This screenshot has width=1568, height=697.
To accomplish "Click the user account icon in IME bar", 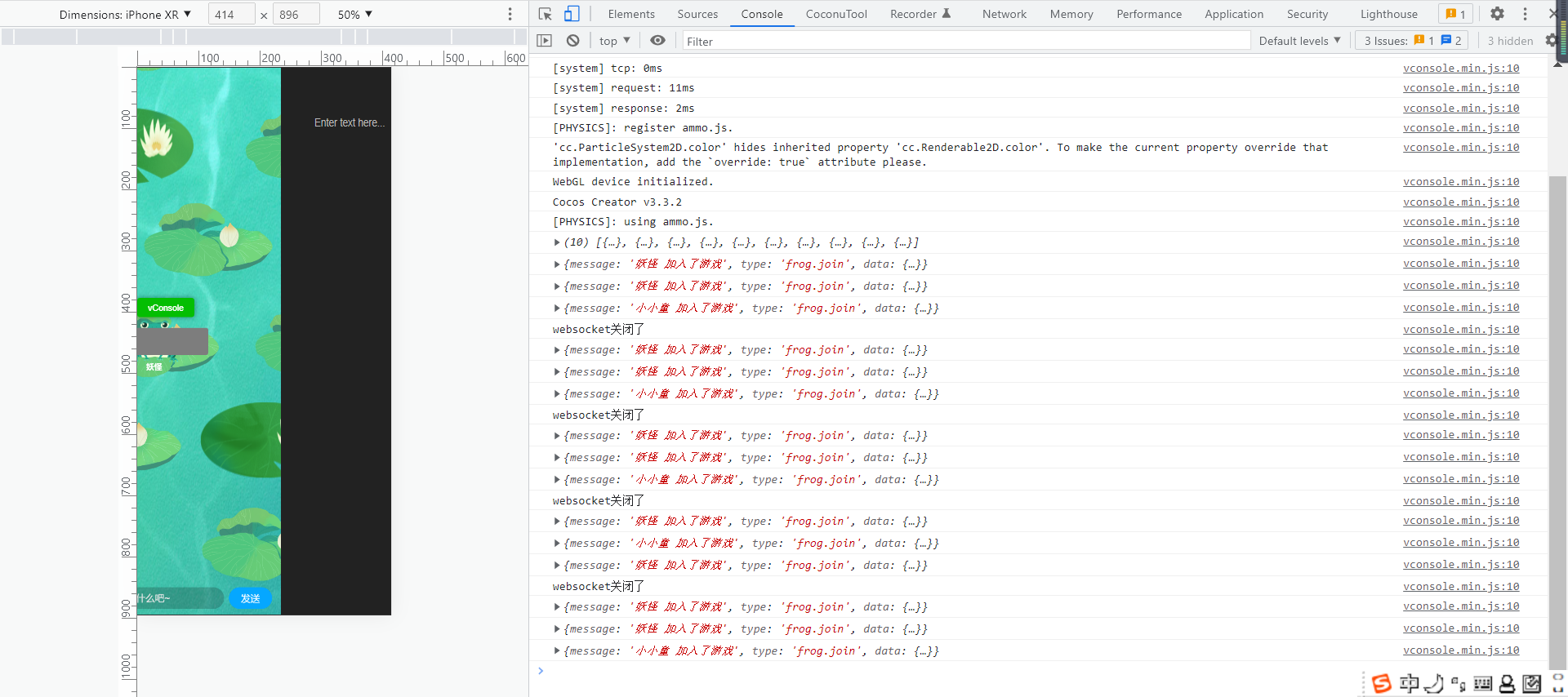I will [1508, 684].
